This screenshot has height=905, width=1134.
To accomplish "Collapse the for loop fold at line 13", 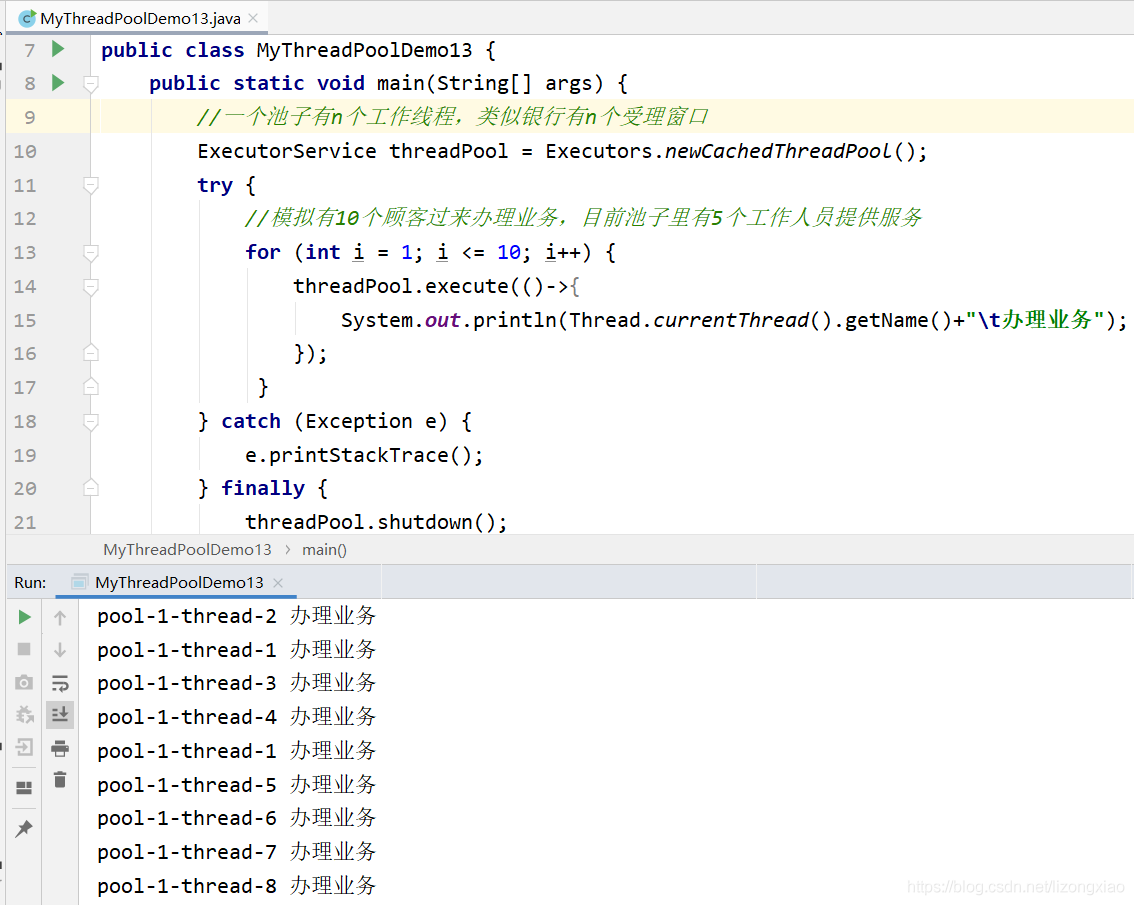I will pyautogui.click(x=91, y=253).
